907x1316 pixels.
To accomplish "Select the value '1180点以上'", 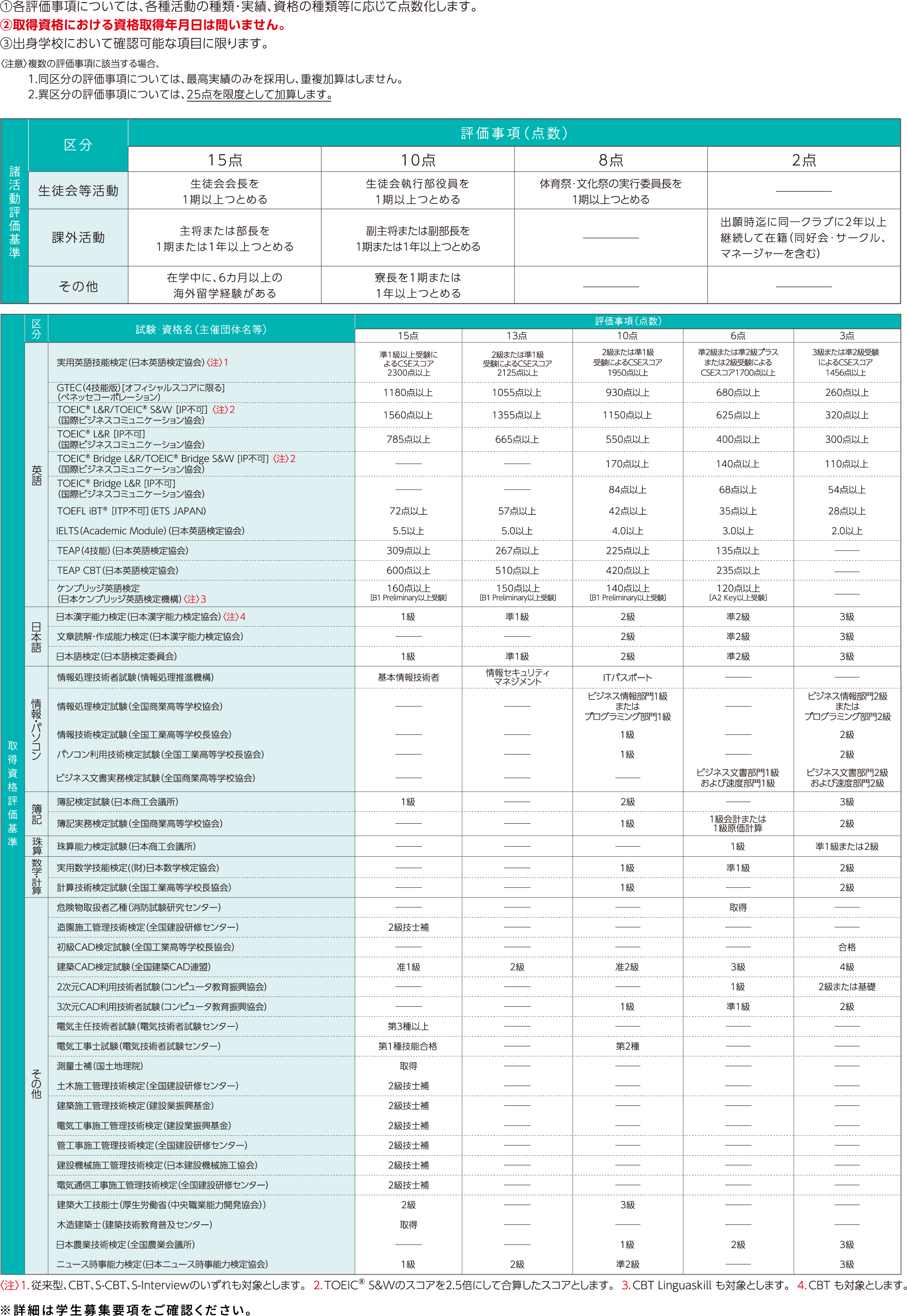I will [x=408, y=392].
